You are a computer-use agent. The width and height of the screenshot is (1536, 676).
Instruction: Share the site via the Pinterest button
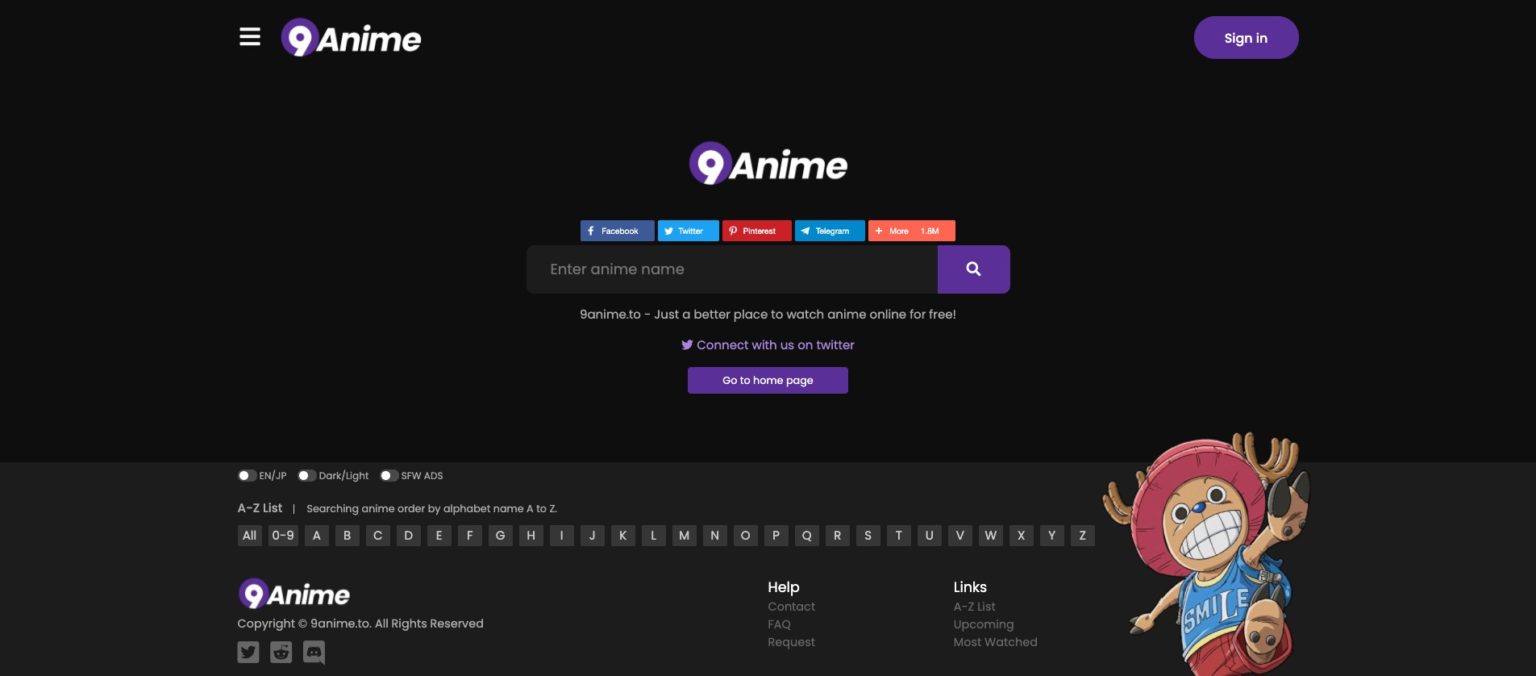point(756,230)
